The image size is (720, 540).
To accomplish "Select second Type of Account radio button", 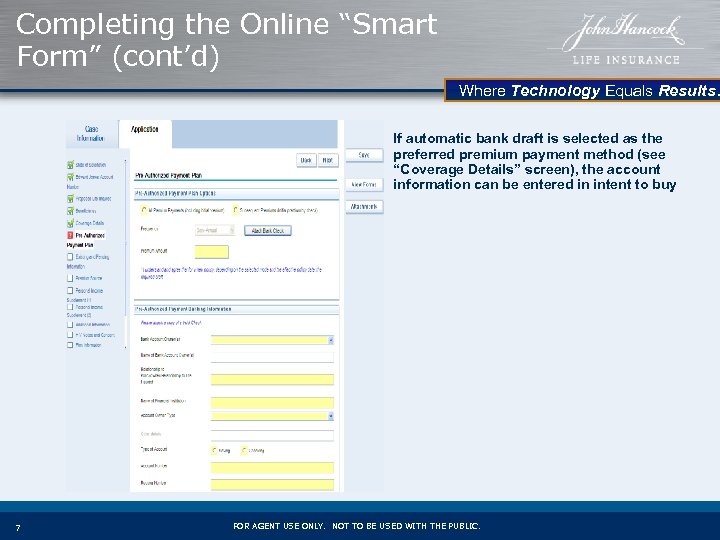I will point(244,450).
